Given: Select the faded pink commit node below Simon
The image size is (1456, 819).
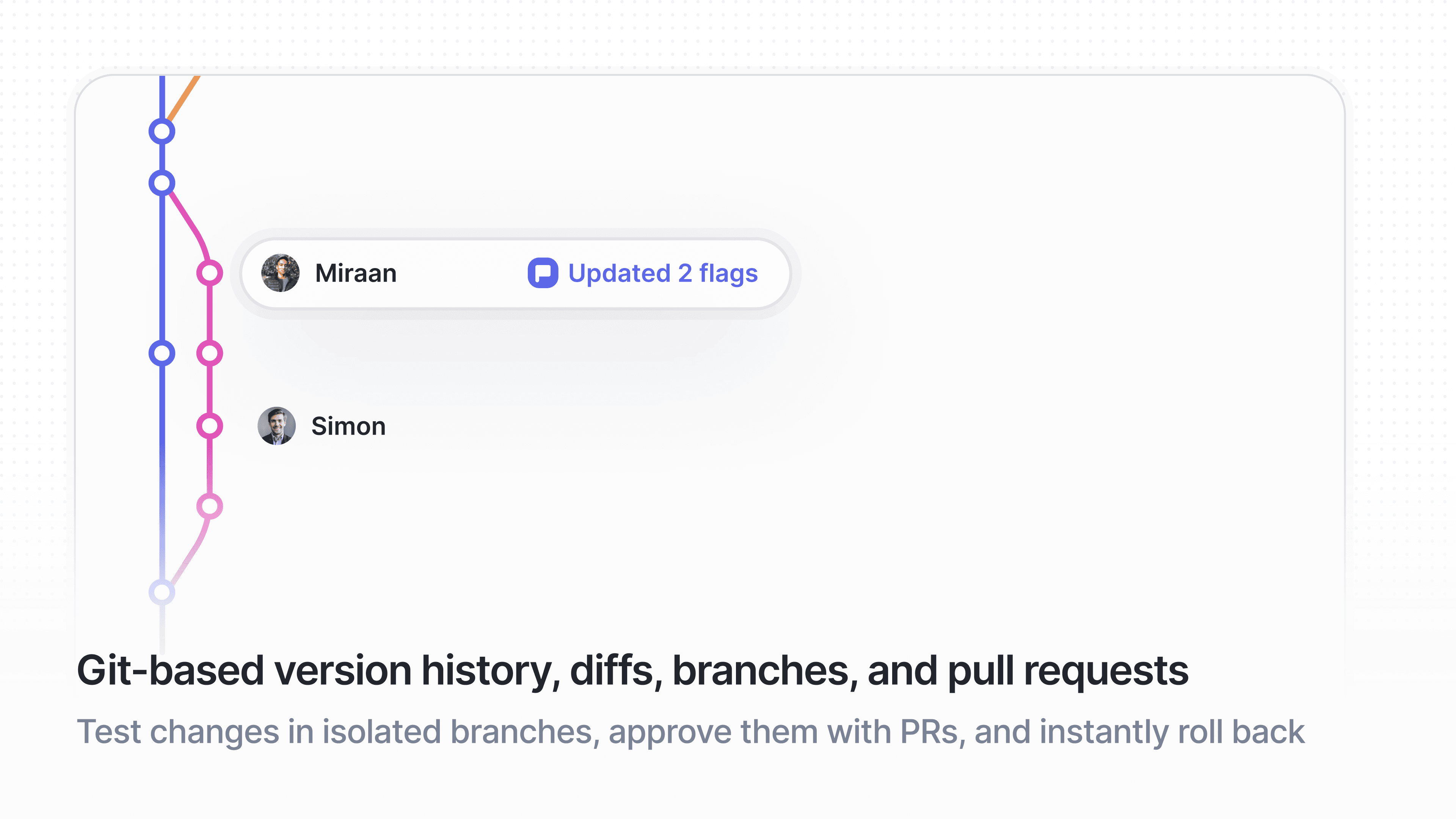Looking at the screenshot, I should (210, 507).
